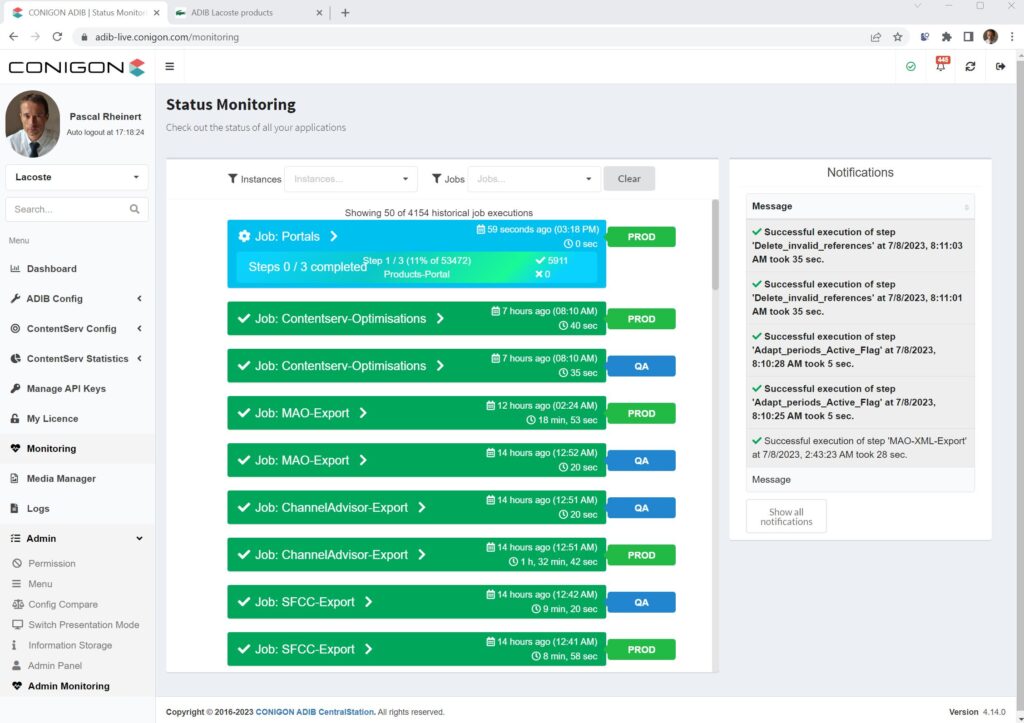Open the Jobs filter dropdown
The height and width of the screenshot is (723, 1024).
(x=533, y=178)
